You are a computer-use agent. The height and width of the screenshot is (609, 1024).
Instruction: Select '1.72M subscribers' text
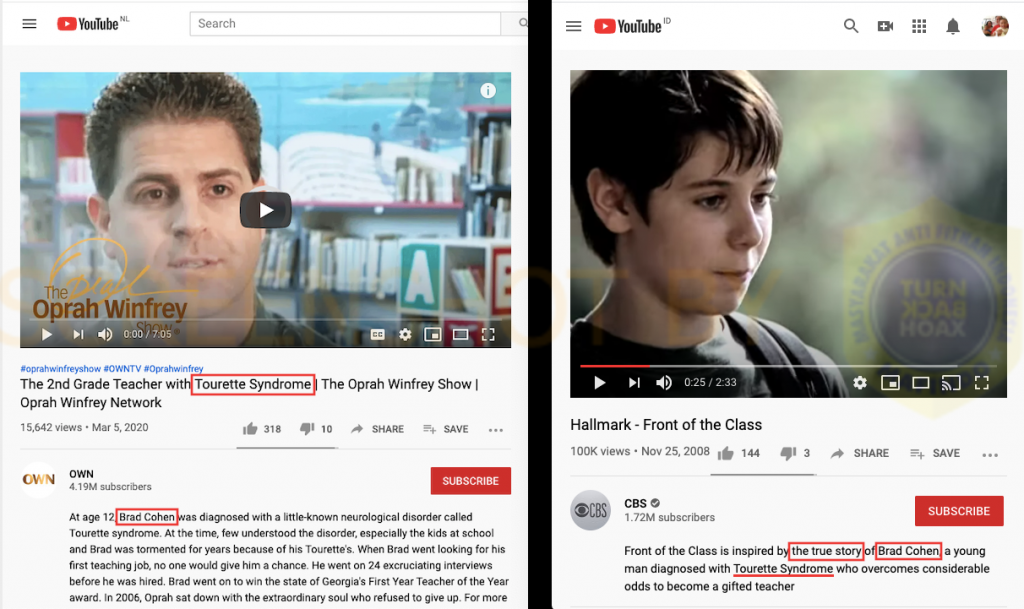(x=669, y=518)
